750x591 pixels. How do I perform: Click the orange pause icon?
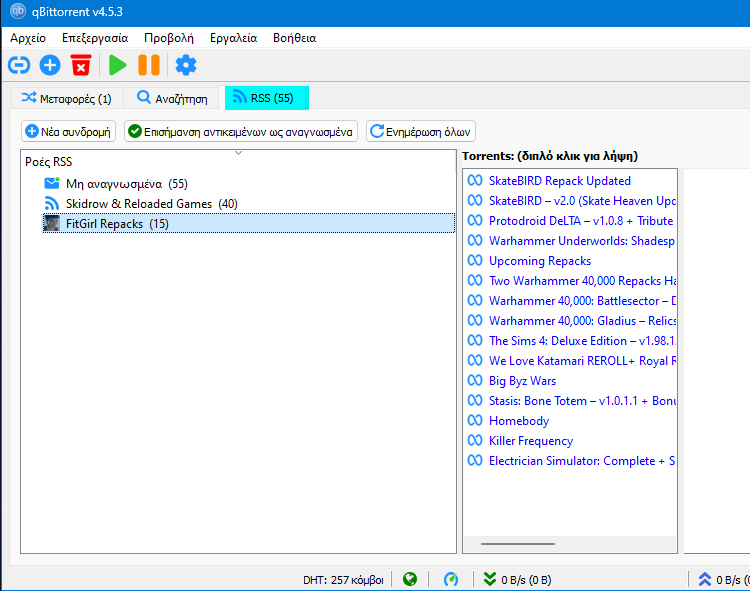[149, 65]
